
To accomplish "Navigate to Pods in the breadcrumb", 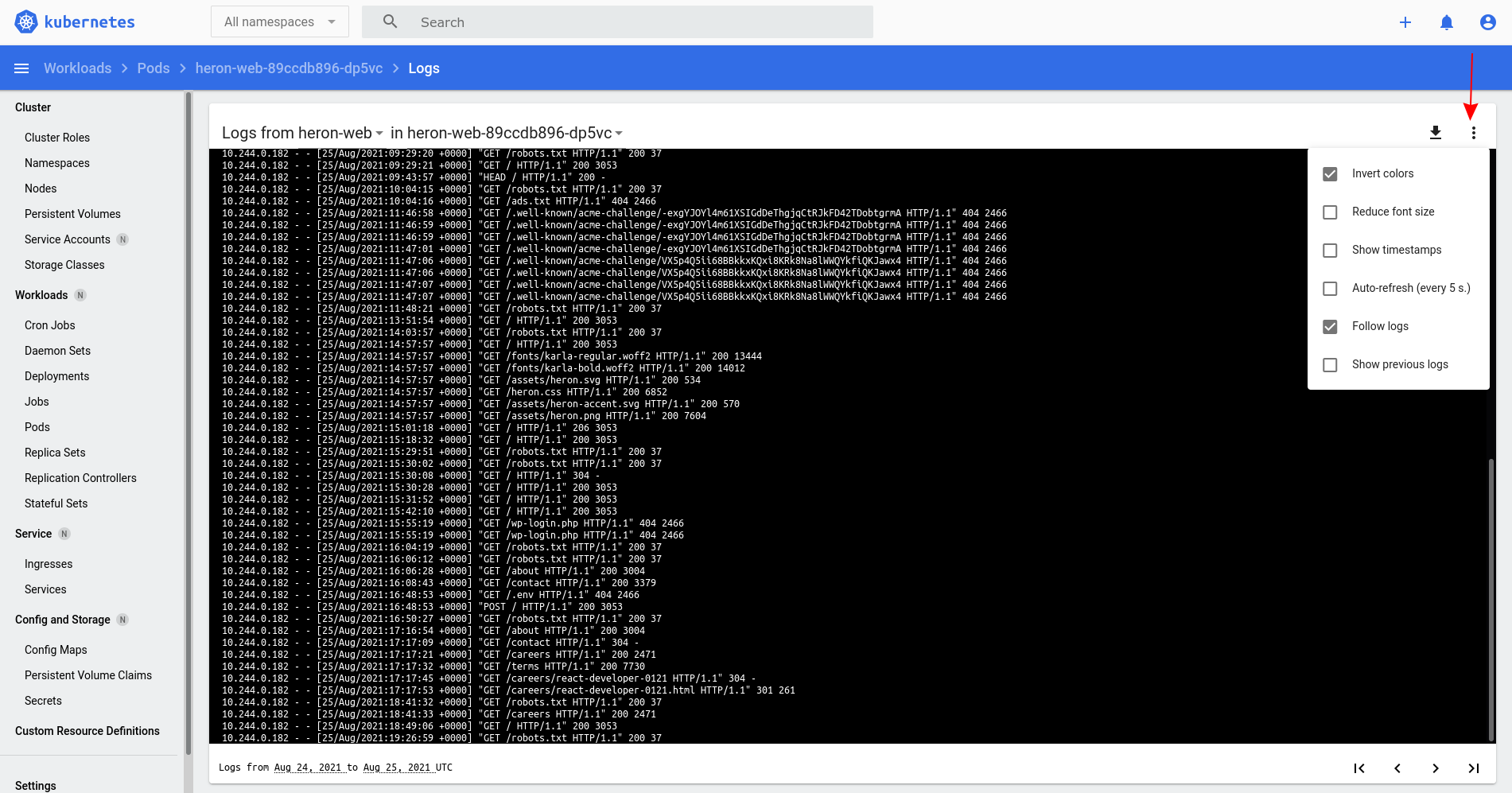I will coord(153,68).
